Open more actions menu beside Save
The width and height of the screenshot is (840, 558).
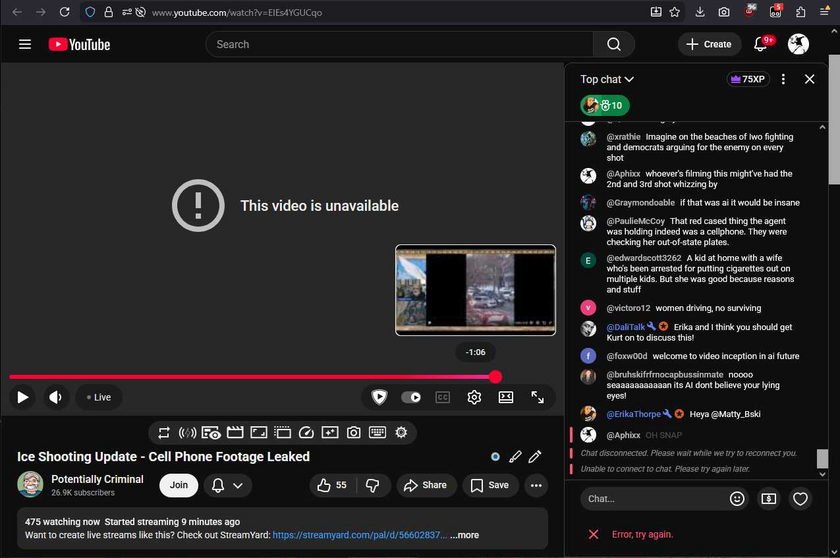(x=536, y=485)
